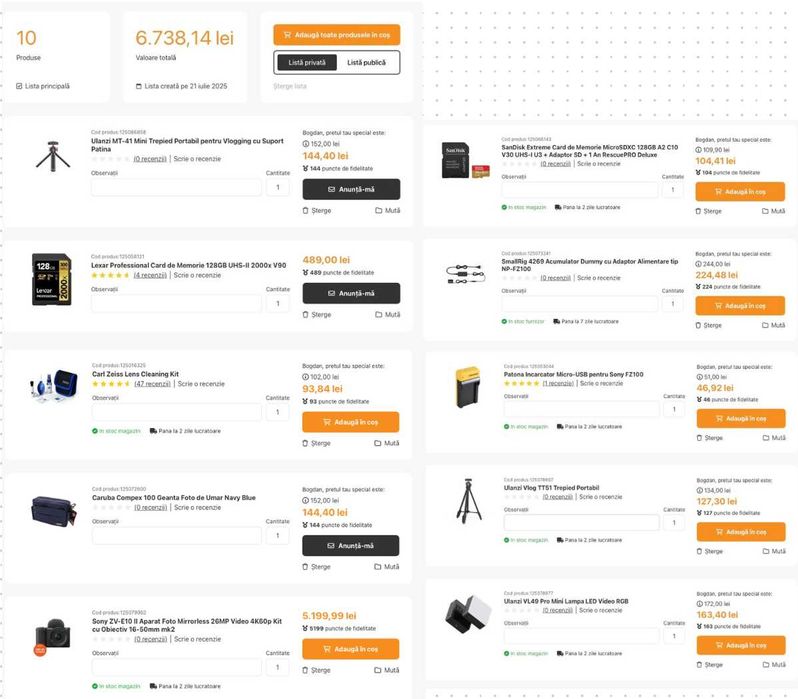Click trash icon for Carl Zeiss Cleaning Kit
This screenshot has width=798, height=699.
click(x=306, y=443)
